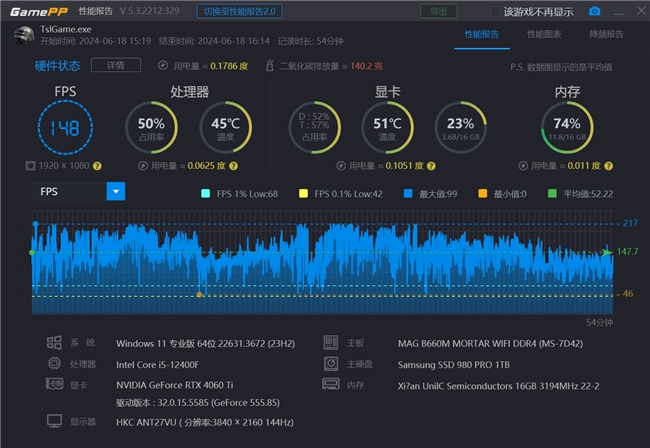
Task: Open the 详情 hardware details button
Action: click(116, 65)
